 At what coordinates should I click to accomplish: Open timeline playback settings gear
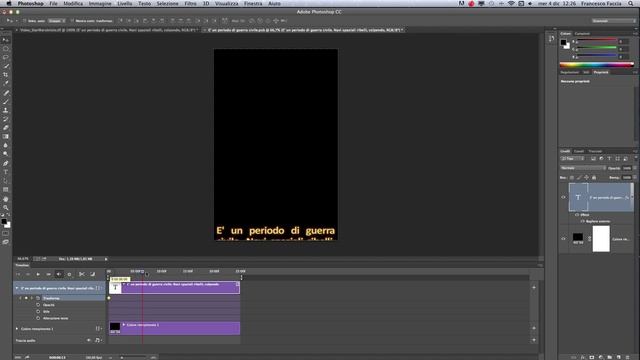pos(69,274)
